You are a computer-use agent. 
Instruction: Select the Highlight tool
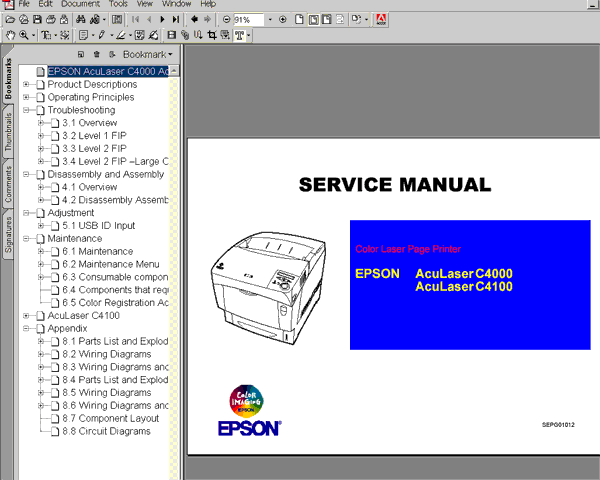click(x=121, y=36)
